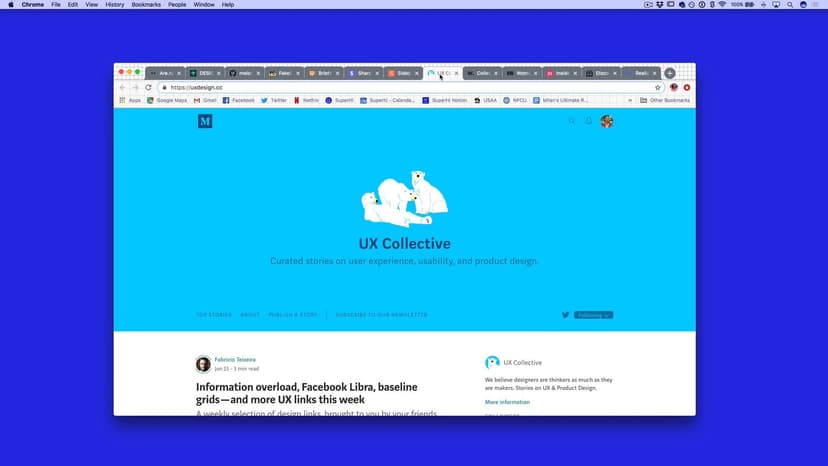Open a new tab with plus button
This screenshot has height=466, width=828.
(670, 73)
